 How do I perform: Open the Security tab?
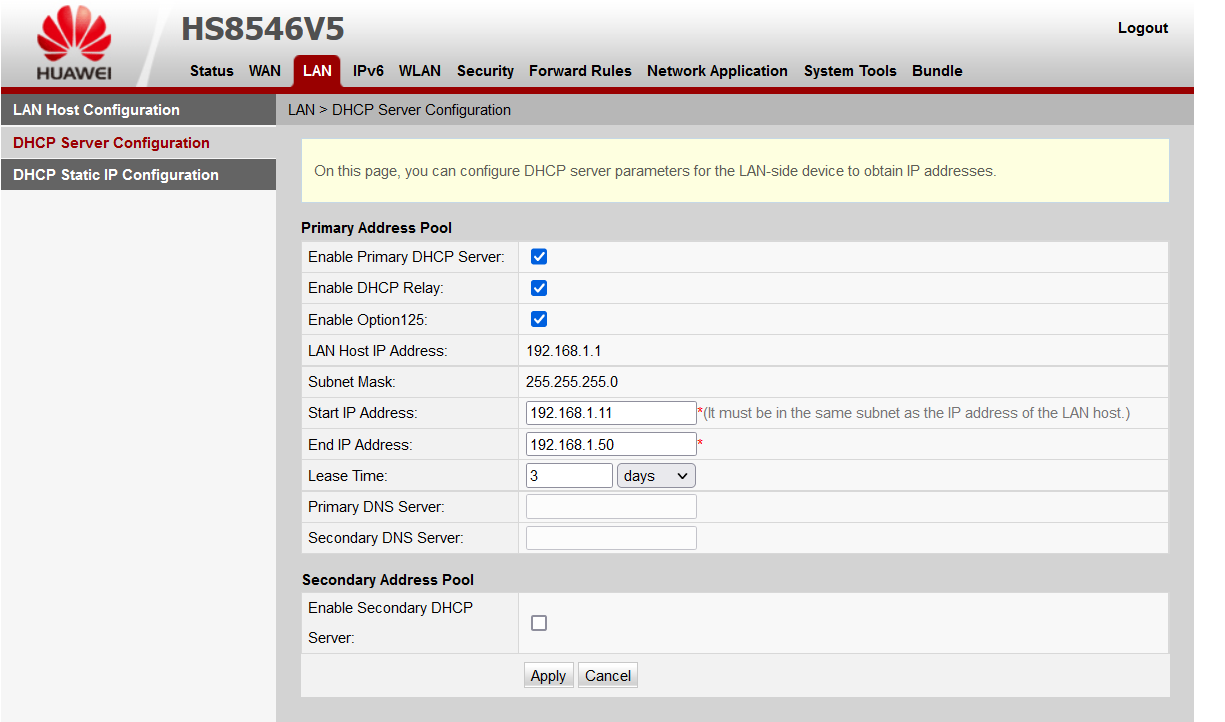(x=485, y=71)
